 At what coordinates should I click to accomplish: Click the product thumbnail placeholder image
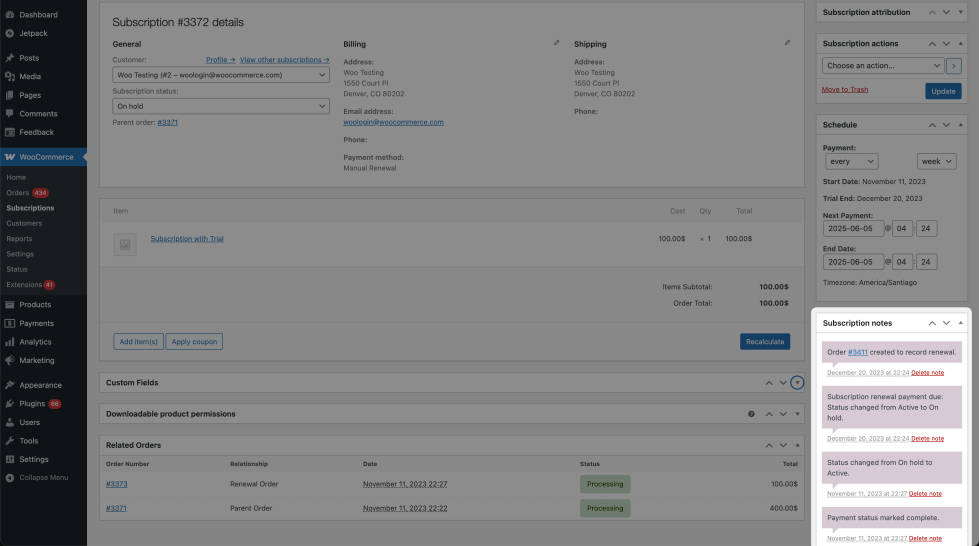click(x=125, y=244)
